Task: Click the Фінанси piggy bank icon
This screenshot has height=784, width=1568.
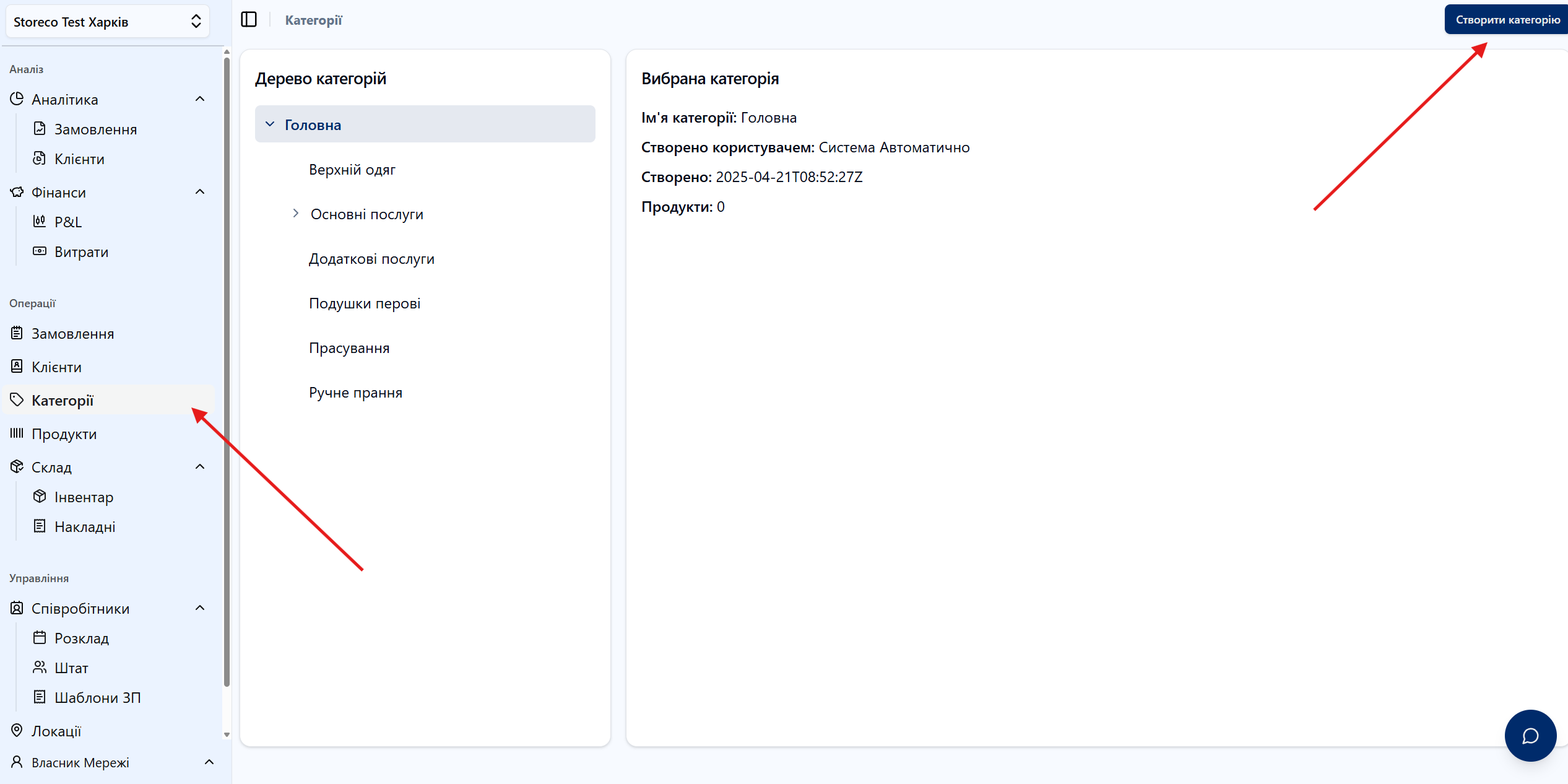Action: [x=17, y=192]
